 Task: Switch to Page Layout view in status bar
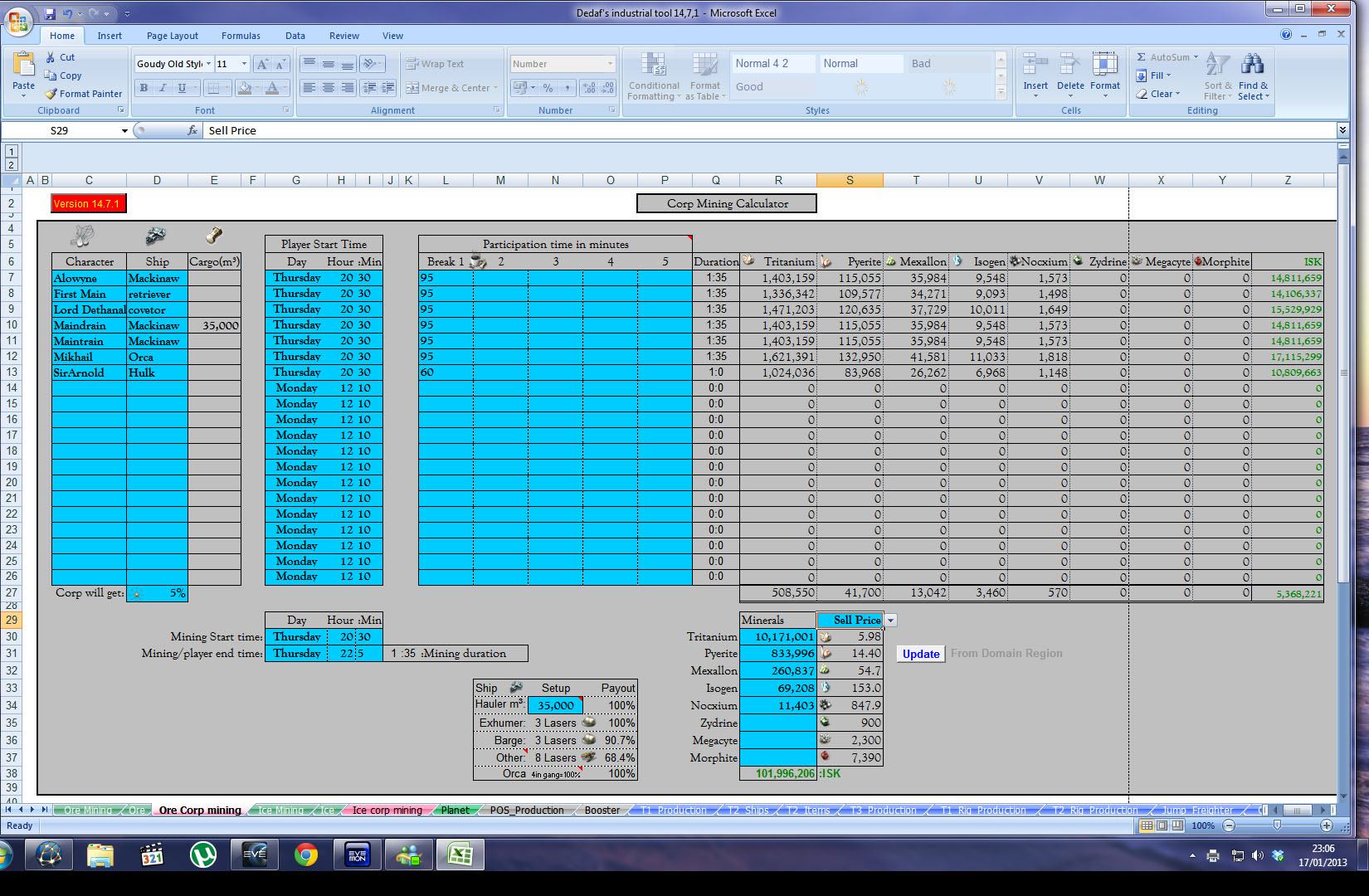click(x=1162, y=825)
